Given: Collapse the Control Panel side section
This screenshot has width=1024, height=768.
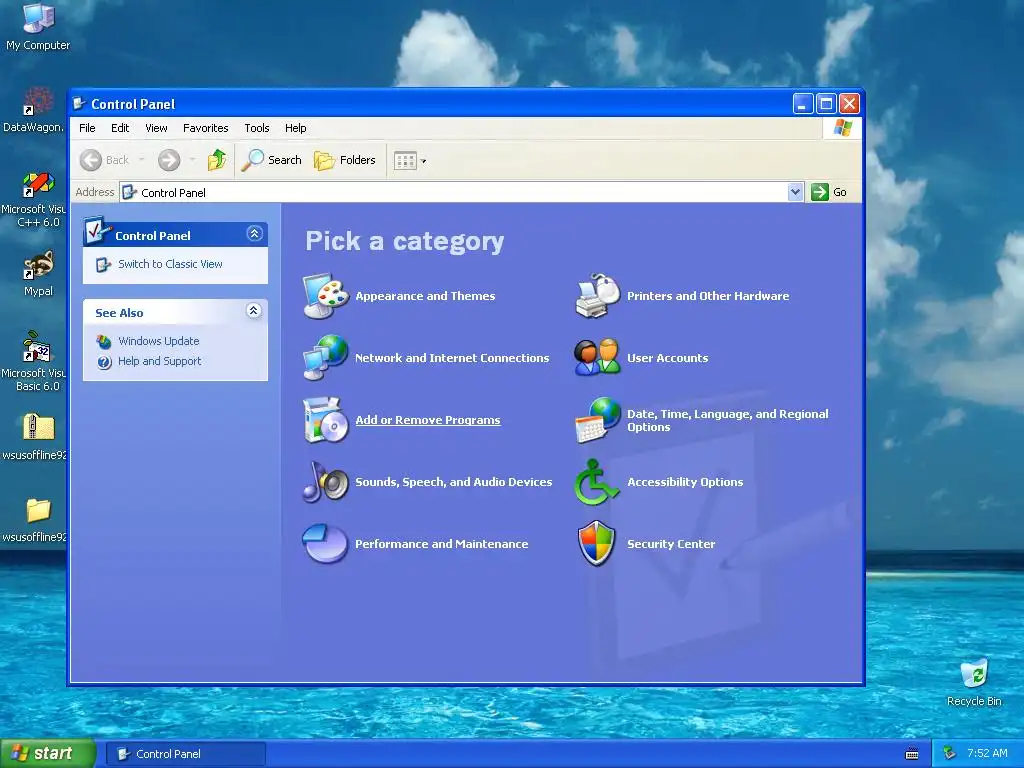Looking at the screenshot, I should (254, 234).
